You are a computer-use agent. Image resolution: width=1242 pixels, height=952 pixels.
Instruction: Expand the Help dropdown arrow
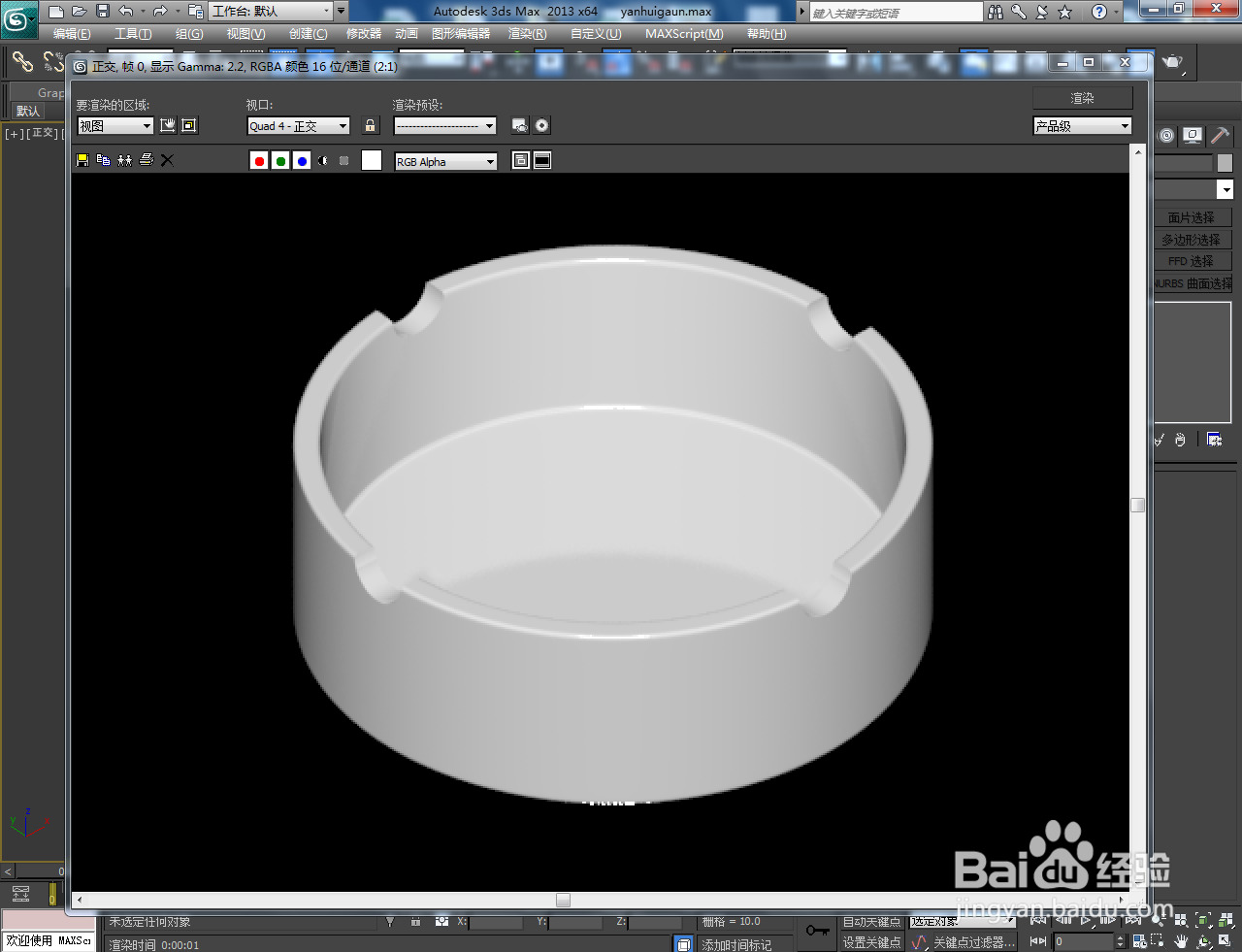click(1115, 12)
